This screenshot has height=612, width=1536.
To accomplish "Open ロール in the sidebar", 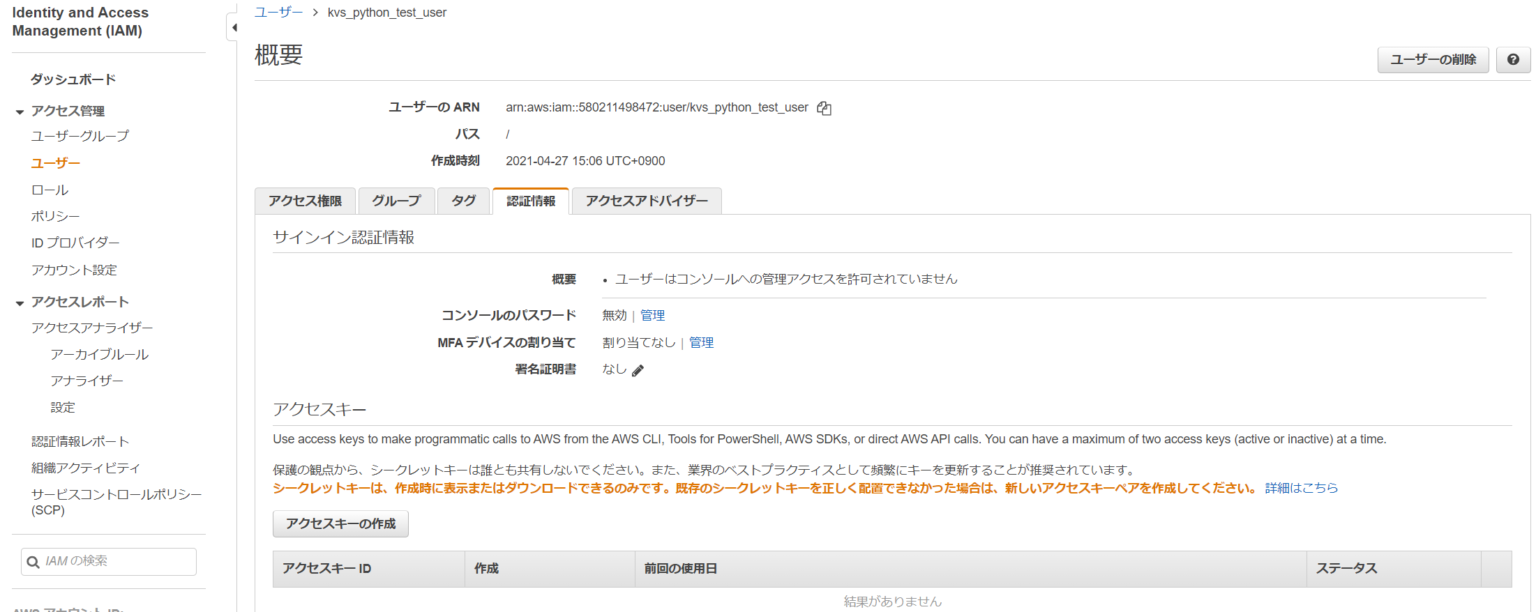I will coord(50,190).
